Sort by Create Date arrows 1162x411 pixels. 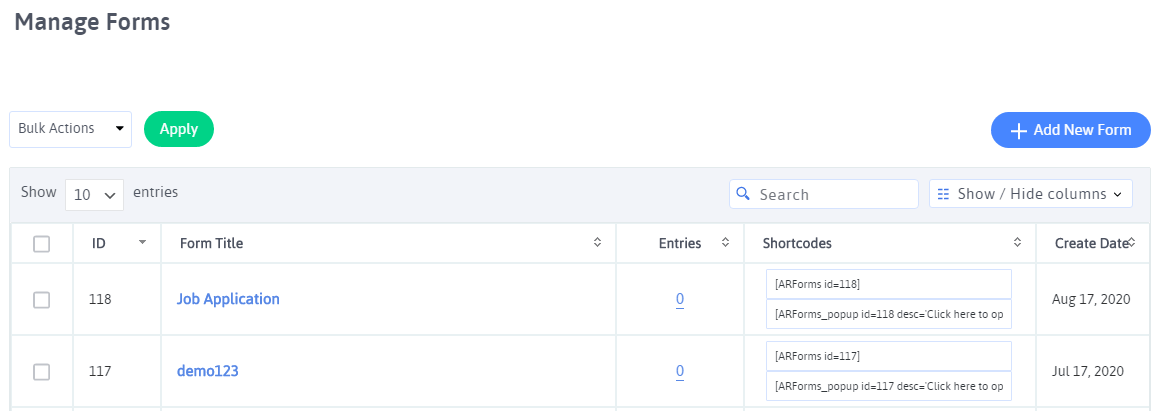1132,242
